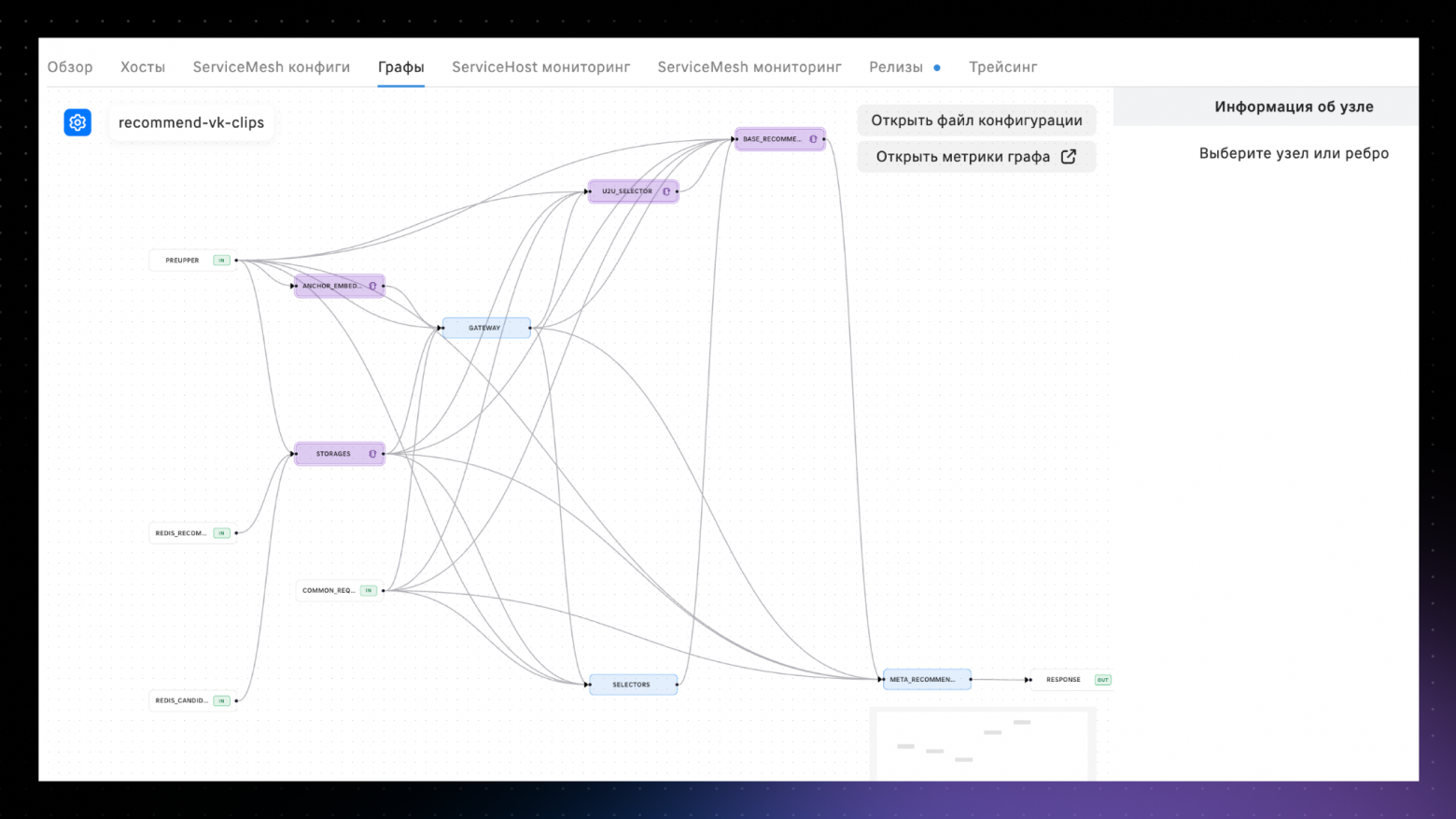Select the REDIS_RECOM... input node
Image resolution: width=1456 pixels, height=819 pixels.
tap(192, 533)
